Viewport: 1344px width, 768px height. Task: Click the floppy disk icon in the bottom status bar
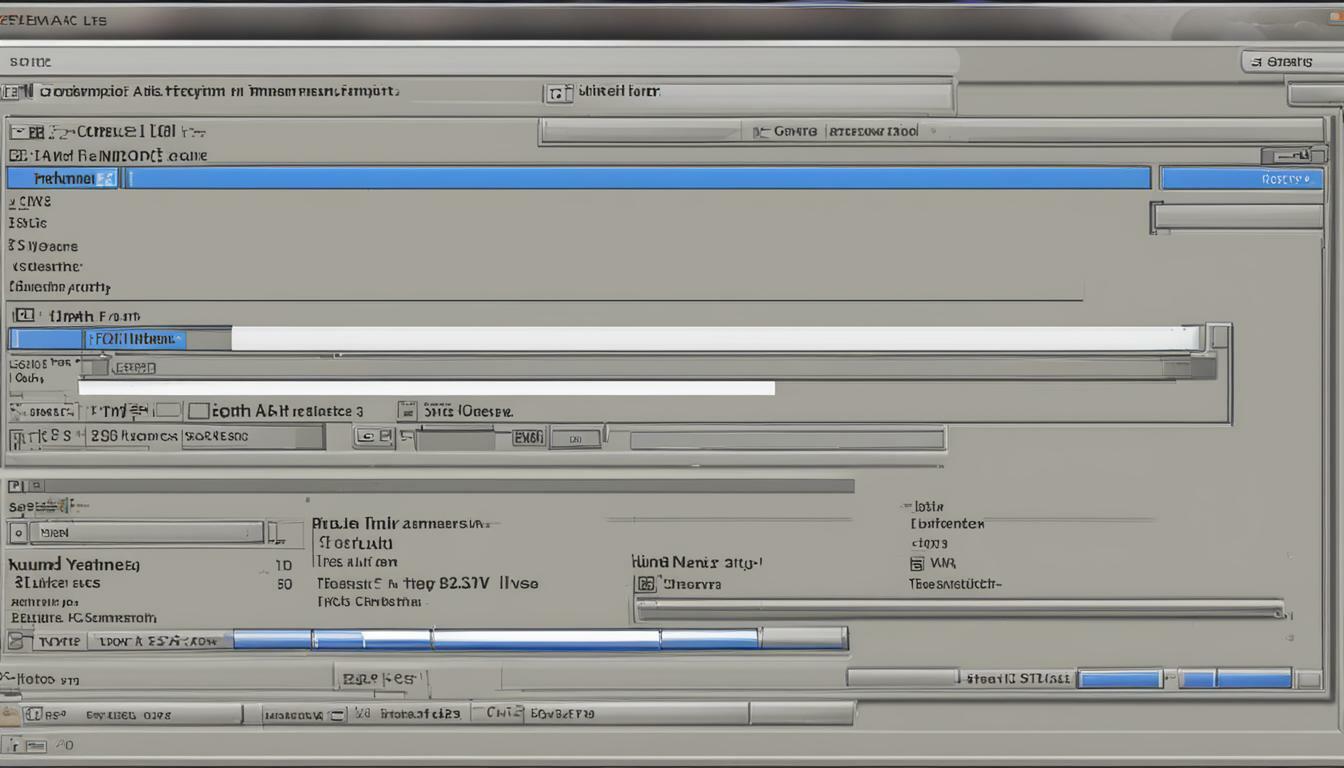[35, 745]
